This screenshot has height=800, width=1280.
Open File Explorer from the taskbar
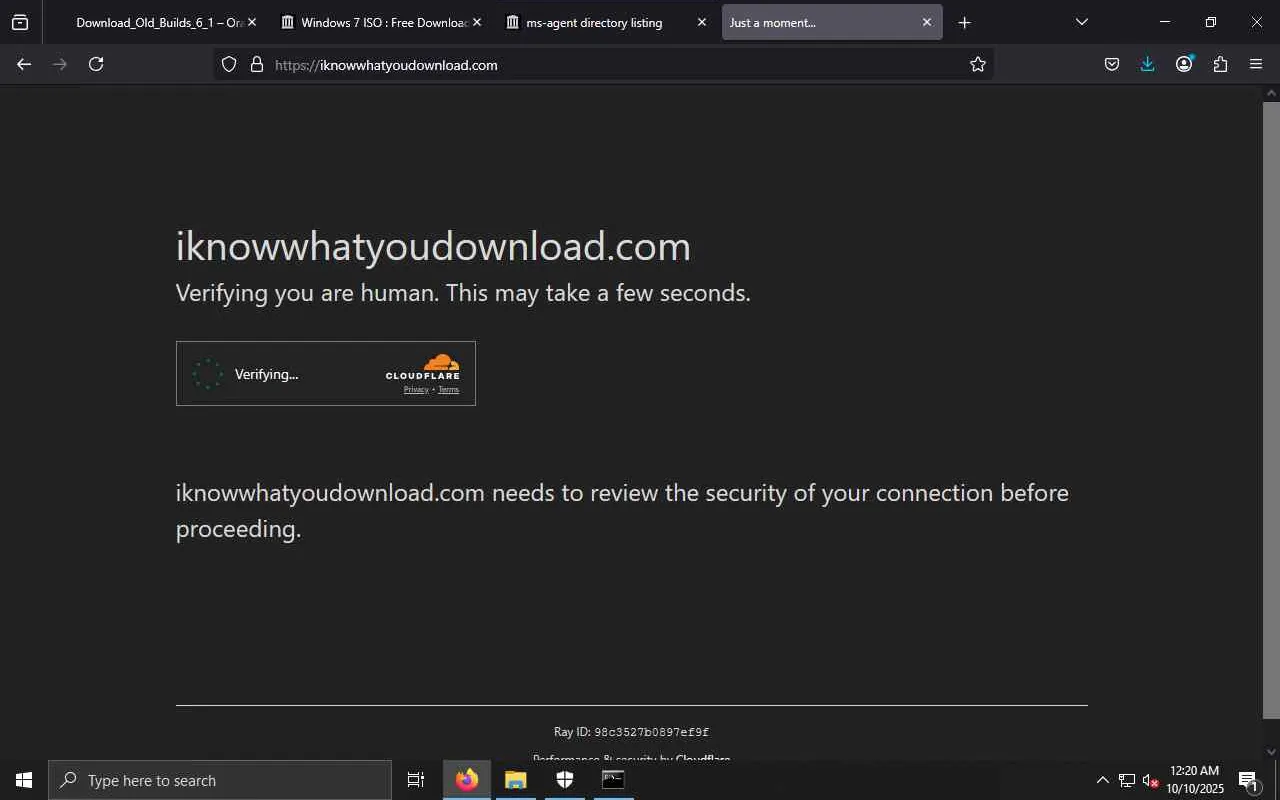tap(516, 780)
